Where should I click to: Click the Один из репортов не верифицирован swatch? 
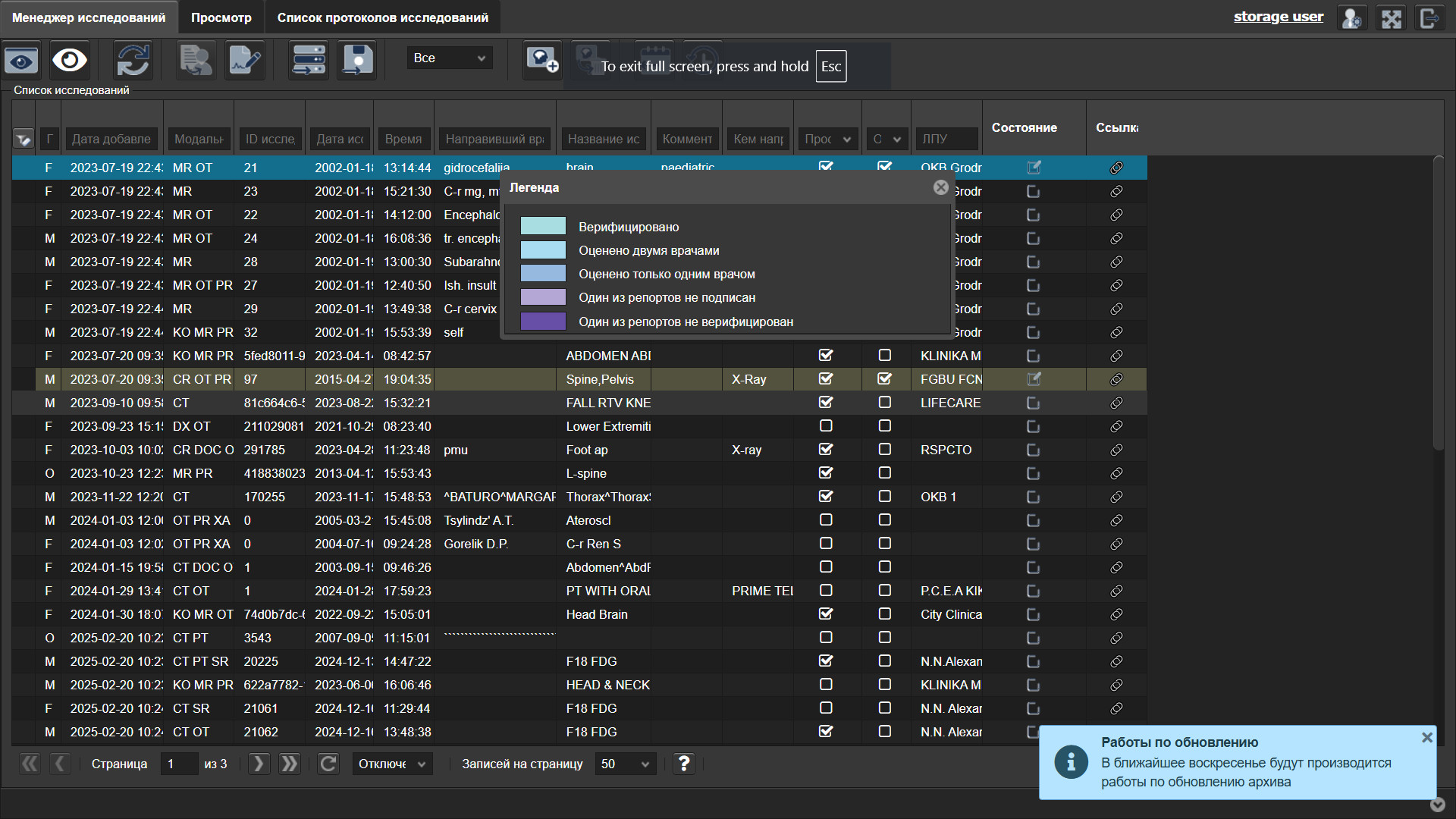tap(543, 322)
